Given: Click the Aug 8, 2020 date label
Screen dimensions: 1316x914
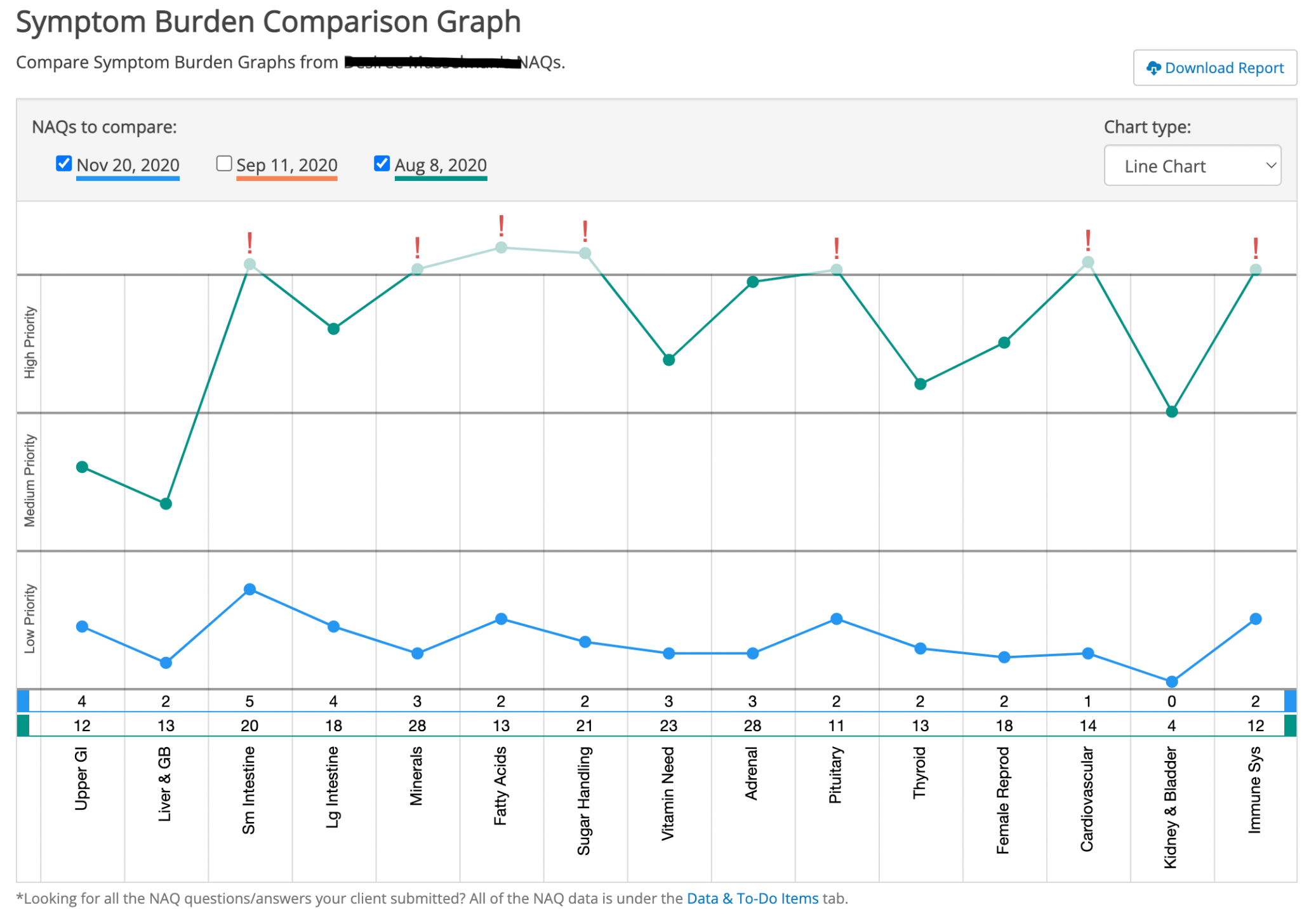Looking at the screenshot, I should [441, 165].
